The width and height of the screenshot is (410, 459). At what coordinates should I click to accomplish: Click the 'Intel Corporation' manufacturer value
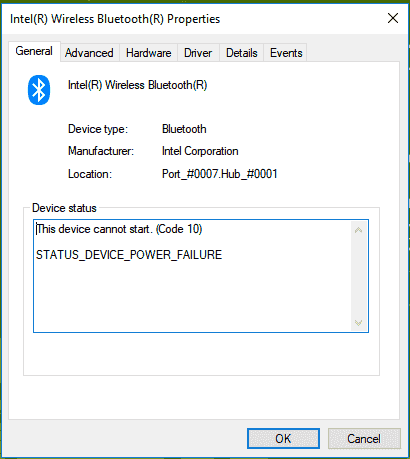(x=200, y=151)
